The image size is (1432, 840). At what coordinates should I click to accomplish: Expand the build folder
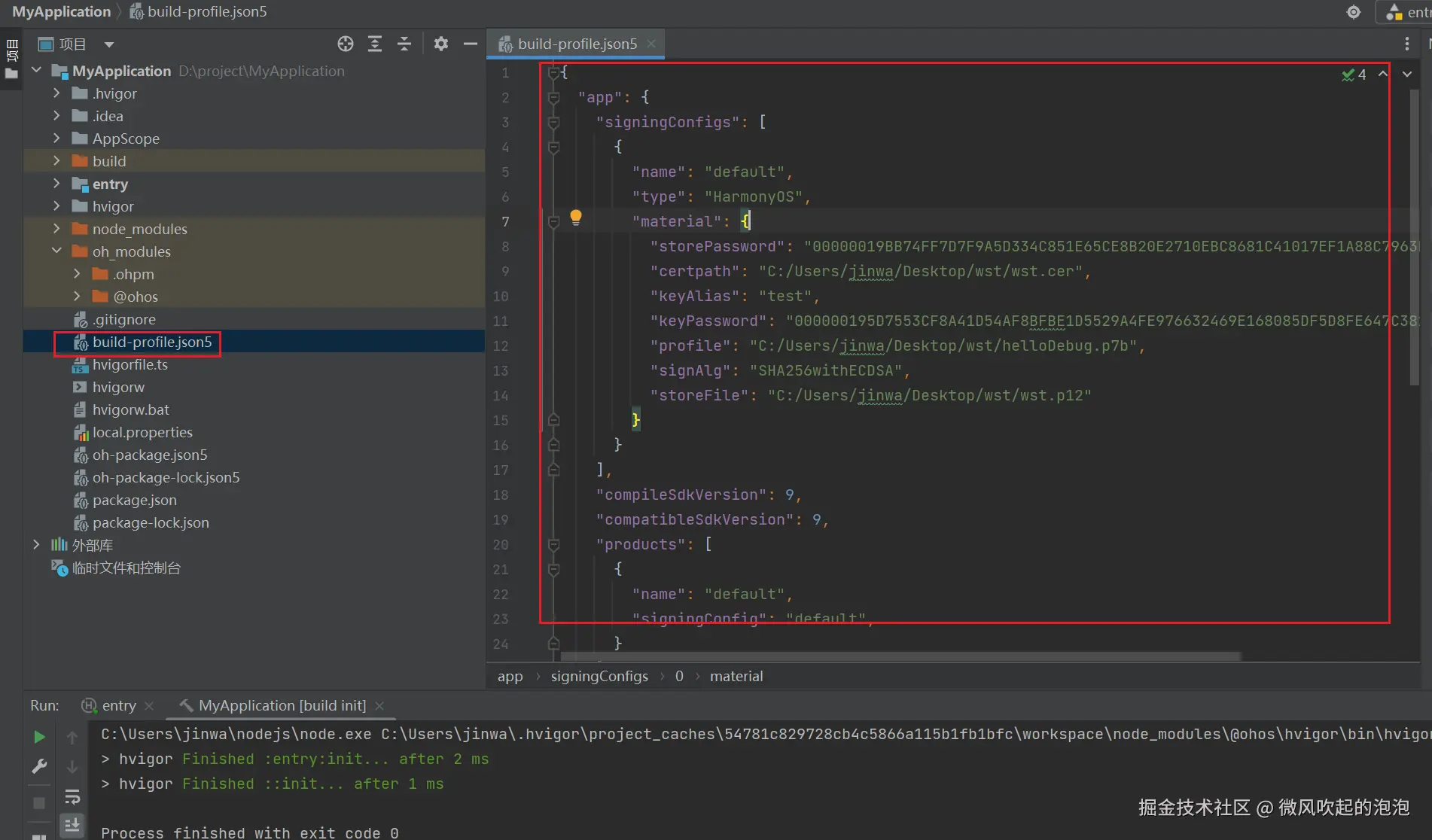click(x=56, y=160)
